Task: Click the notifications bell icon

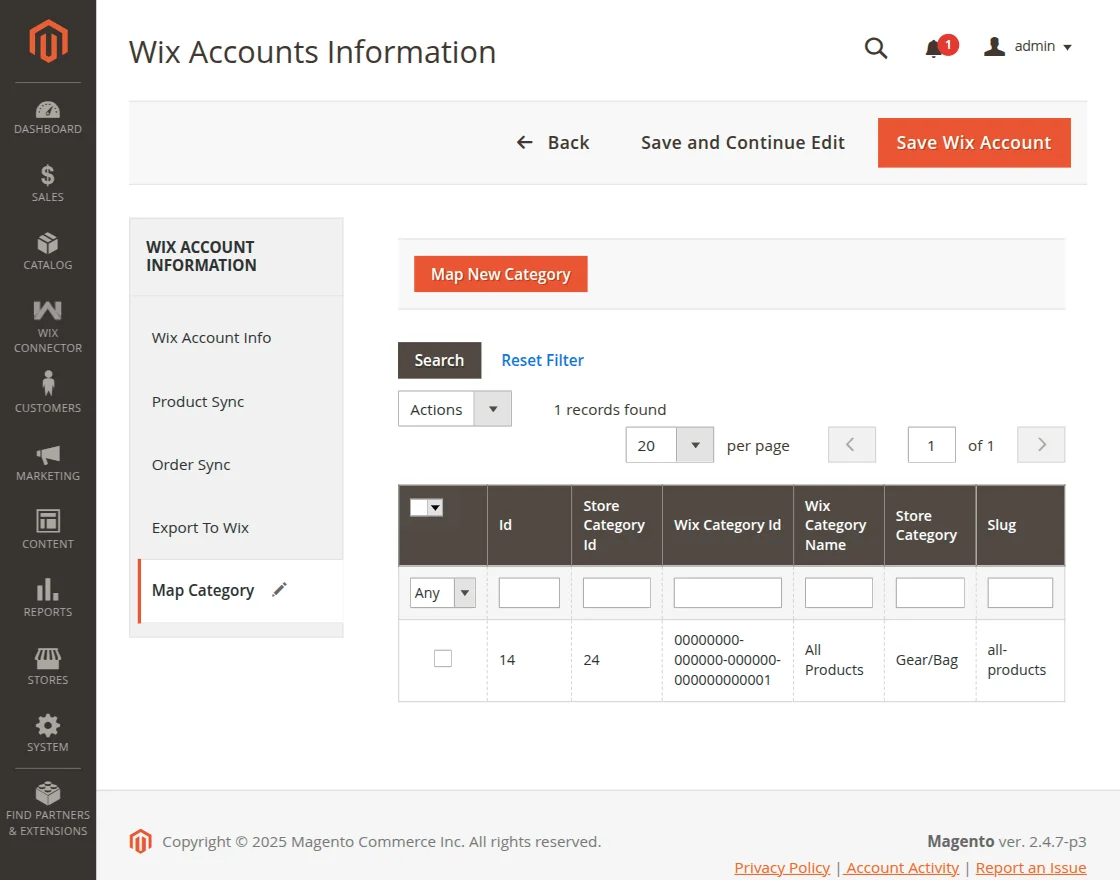Action: [934, 48]
